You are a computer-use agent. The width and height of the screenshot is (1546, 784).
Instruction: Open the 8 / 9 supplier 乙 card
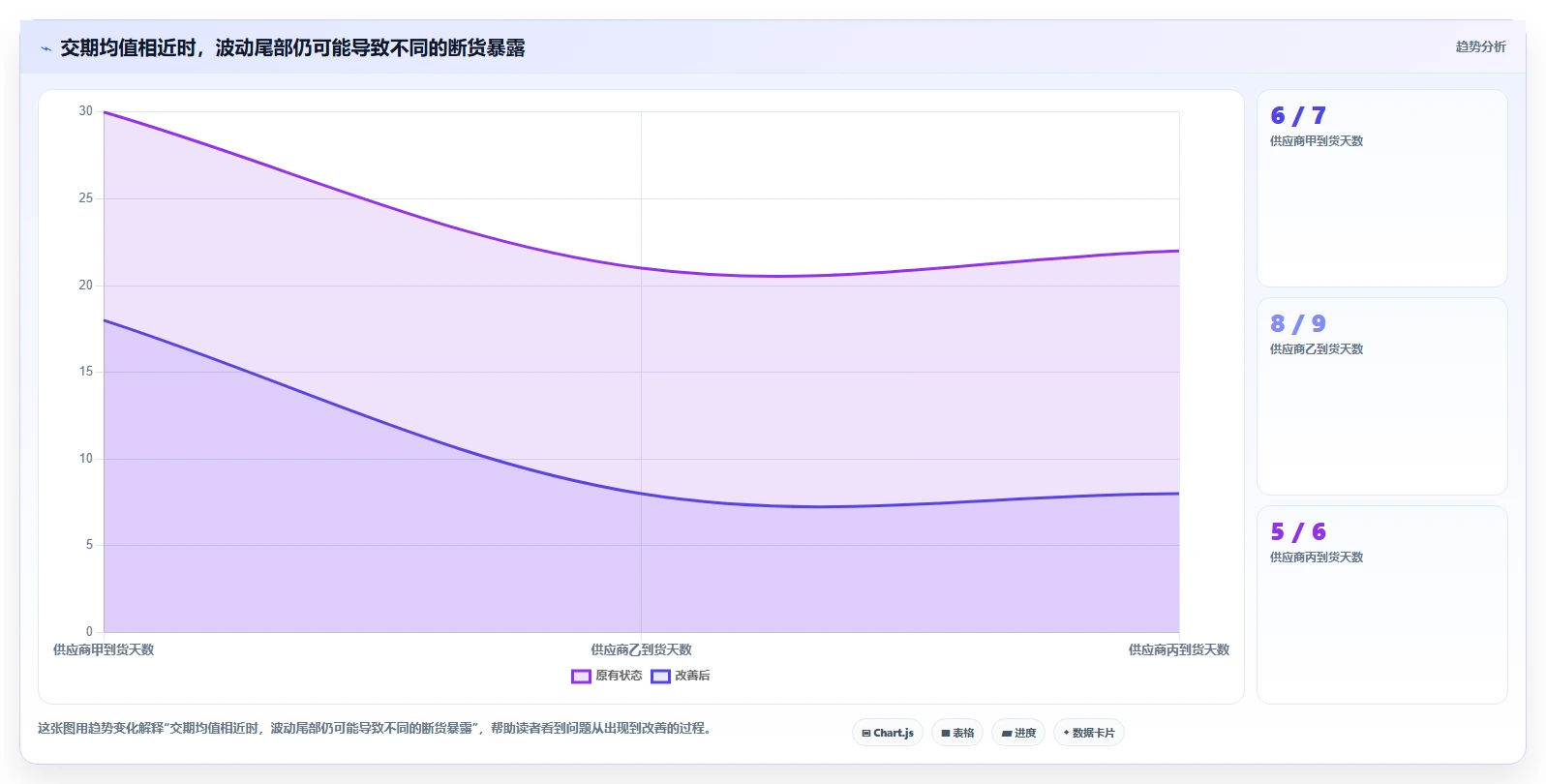point(1381,397)
